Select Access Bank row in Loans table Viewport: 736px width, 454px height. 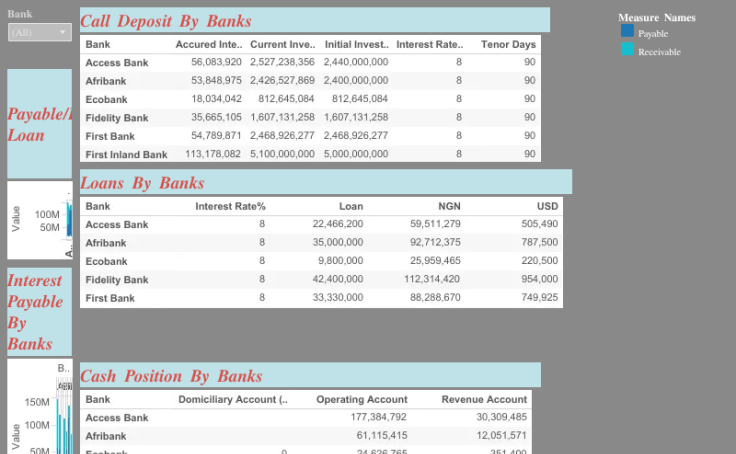pyautogui.click(x=322, y=224)
